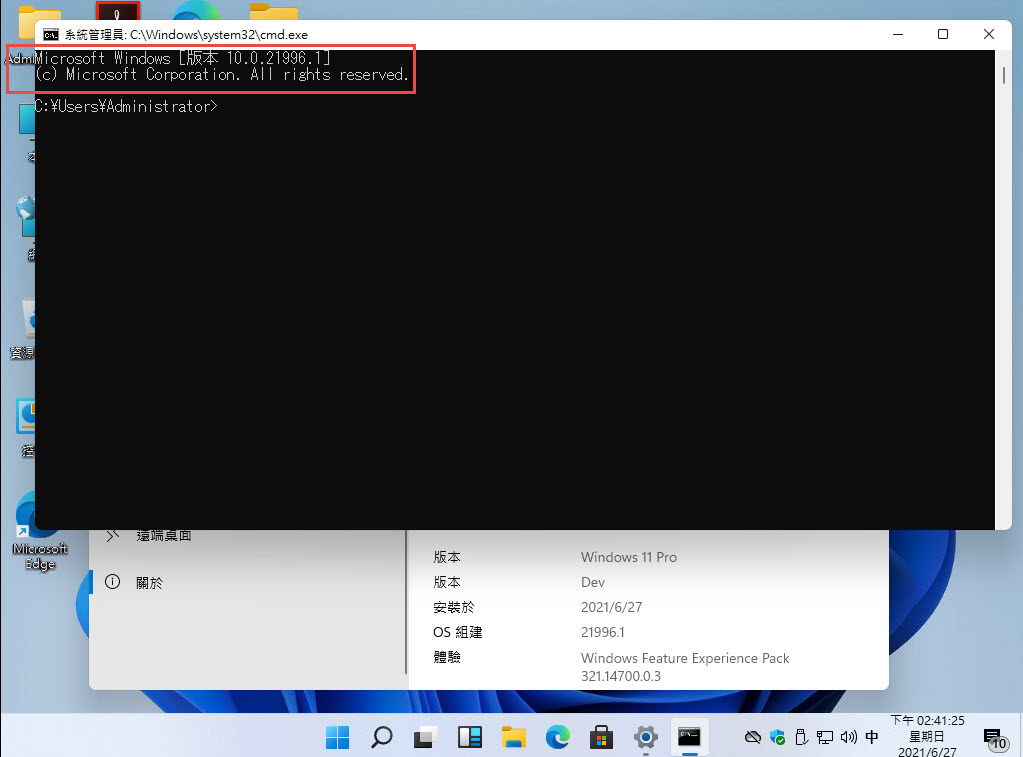1023x757 pixels.
Task: Open taskbar Search
Action: tap(382, 737)
